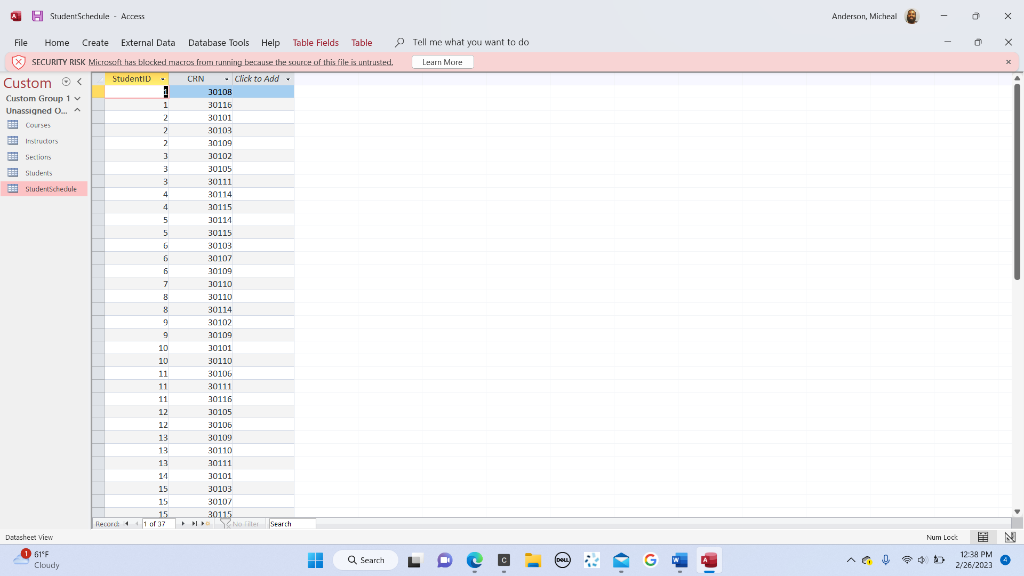Image resolution: width=1024 pixels, height=576 pixels.
Task: Dismiss the macro security risk banner
Action: [x=1007, y=61]
